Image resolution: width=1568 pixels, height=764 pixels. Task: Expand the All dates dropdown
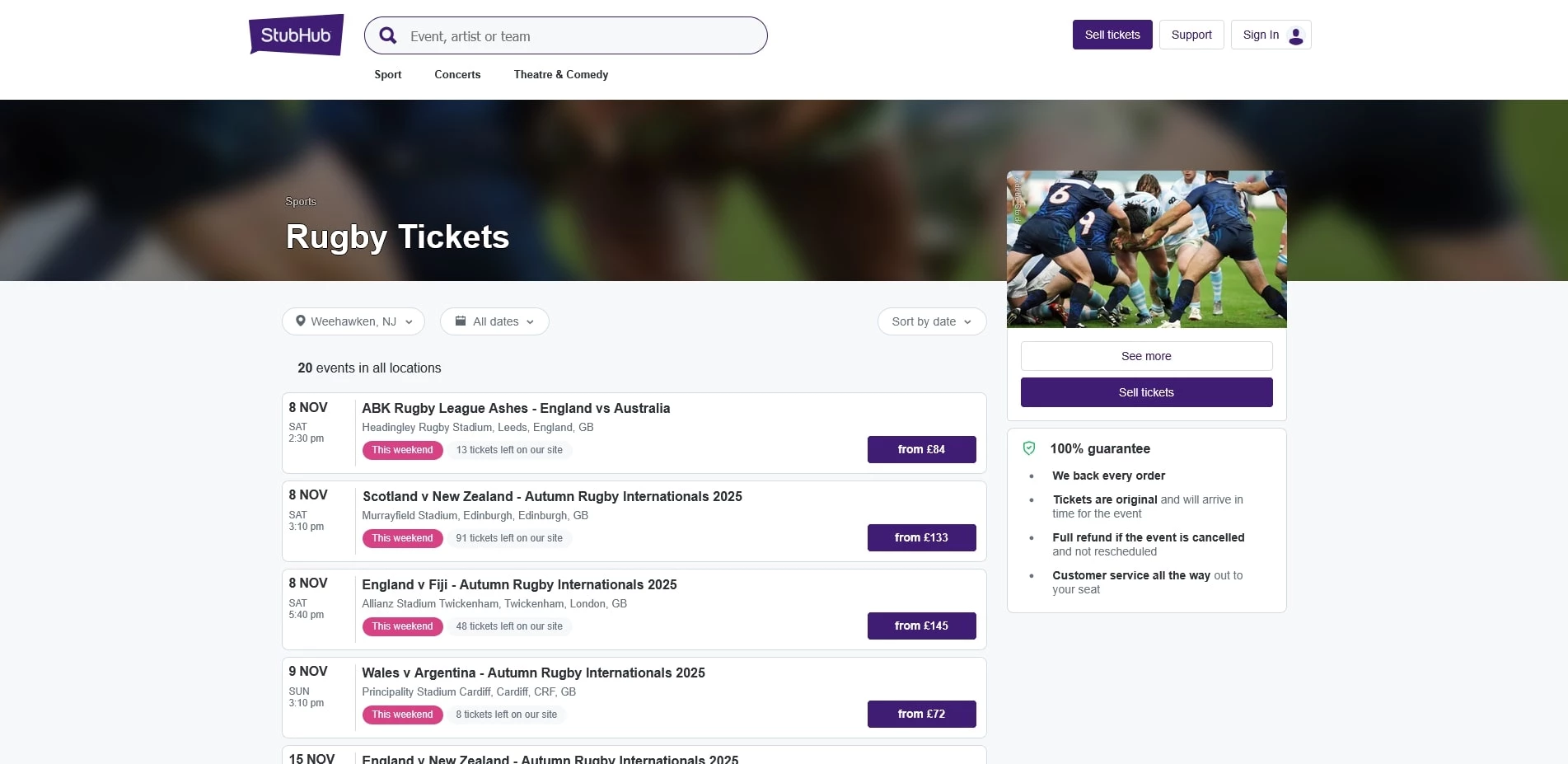pos(494,321)
